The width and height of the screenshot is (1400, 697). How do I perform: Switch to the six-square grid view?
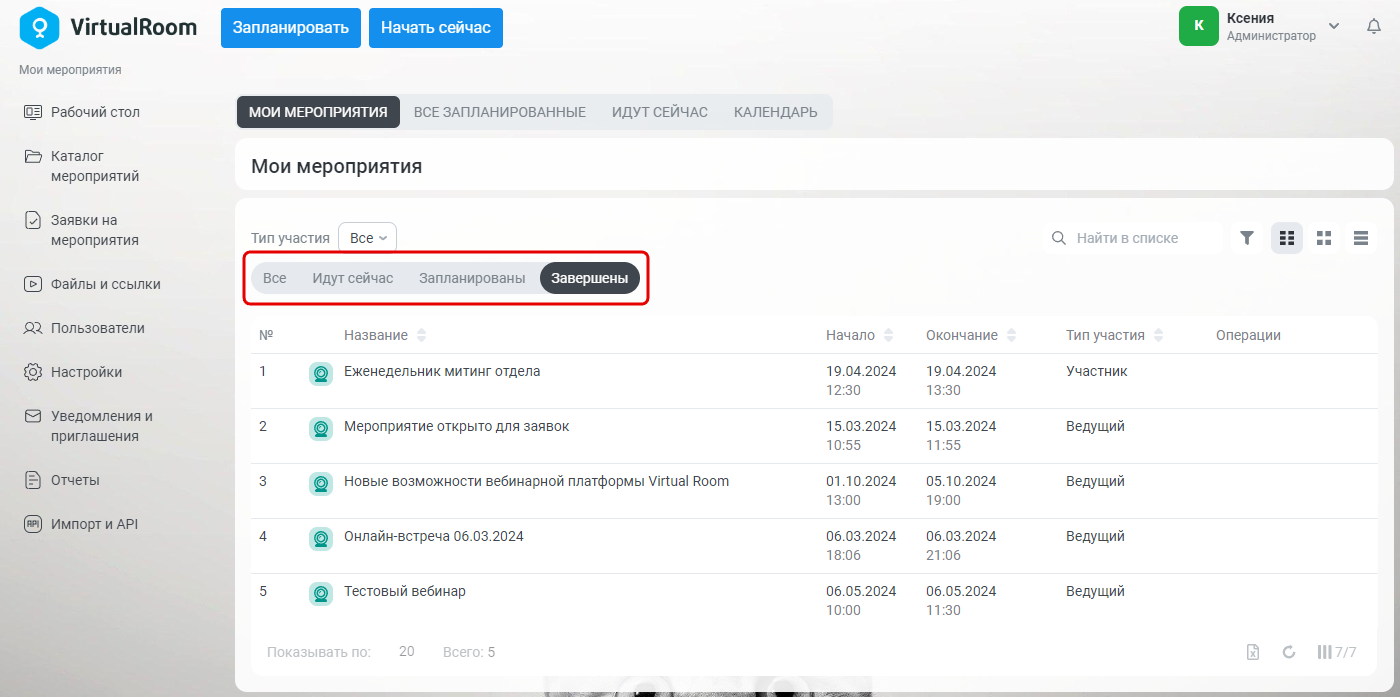point(1287,238)
